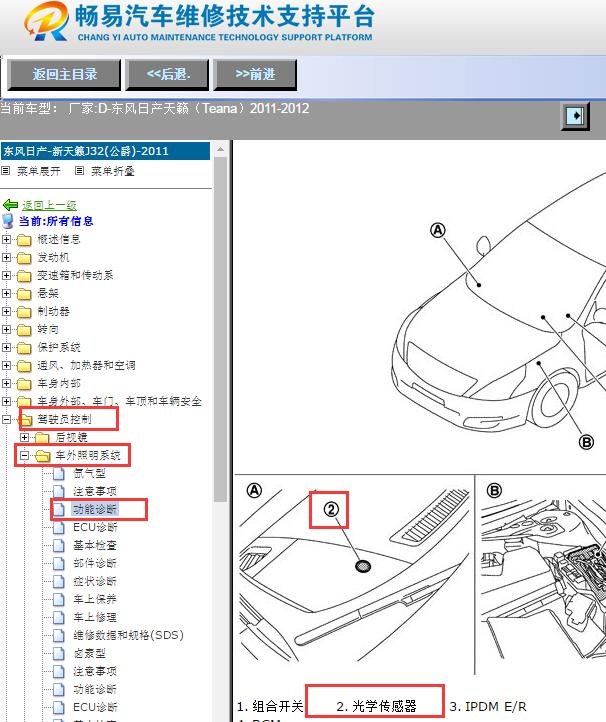
Task: Click the folder icon for 发动机
Action: (x=24, y=258)
